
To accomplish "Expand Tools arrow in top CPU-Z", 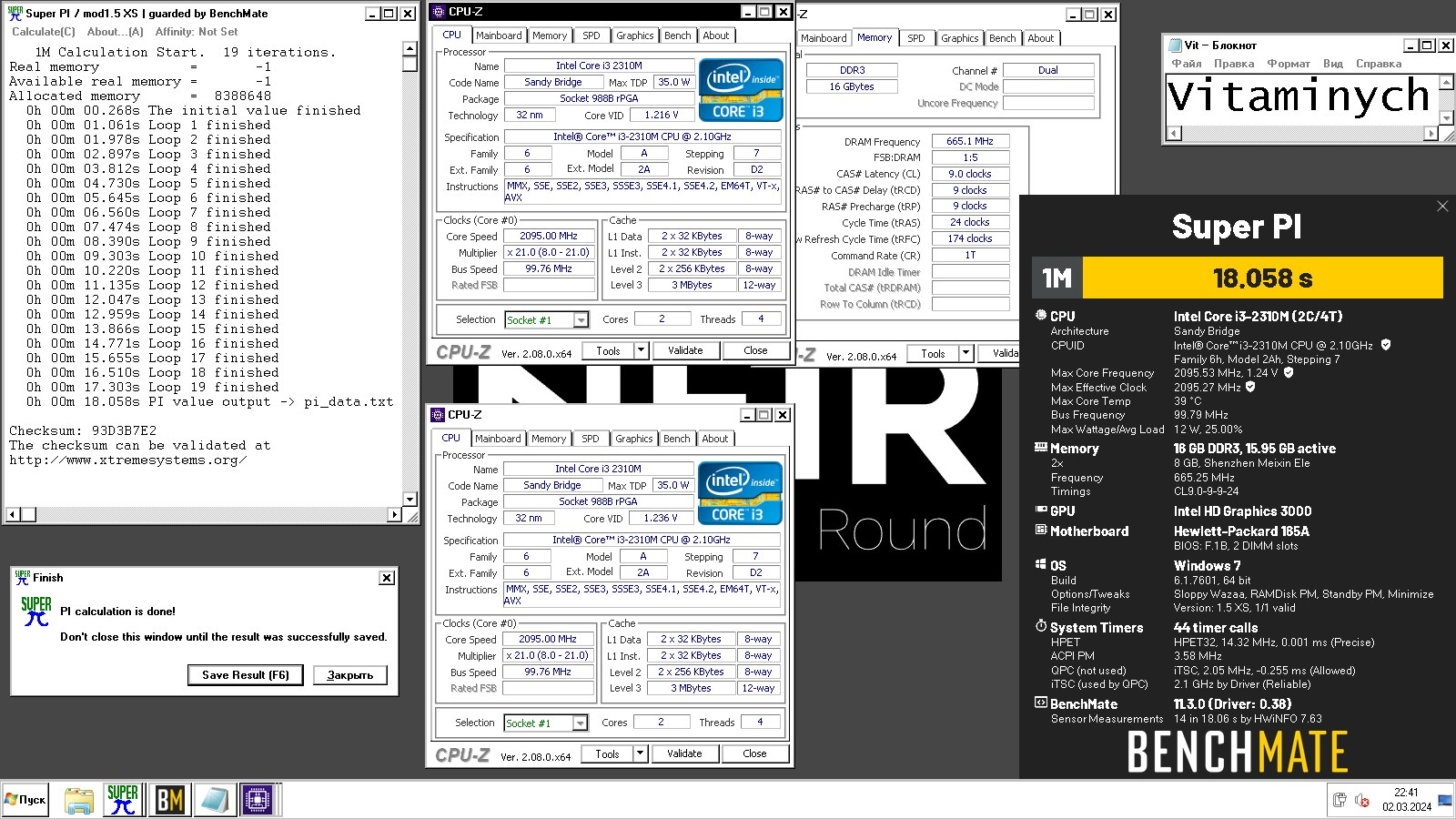I will click(x=641, y=350).
